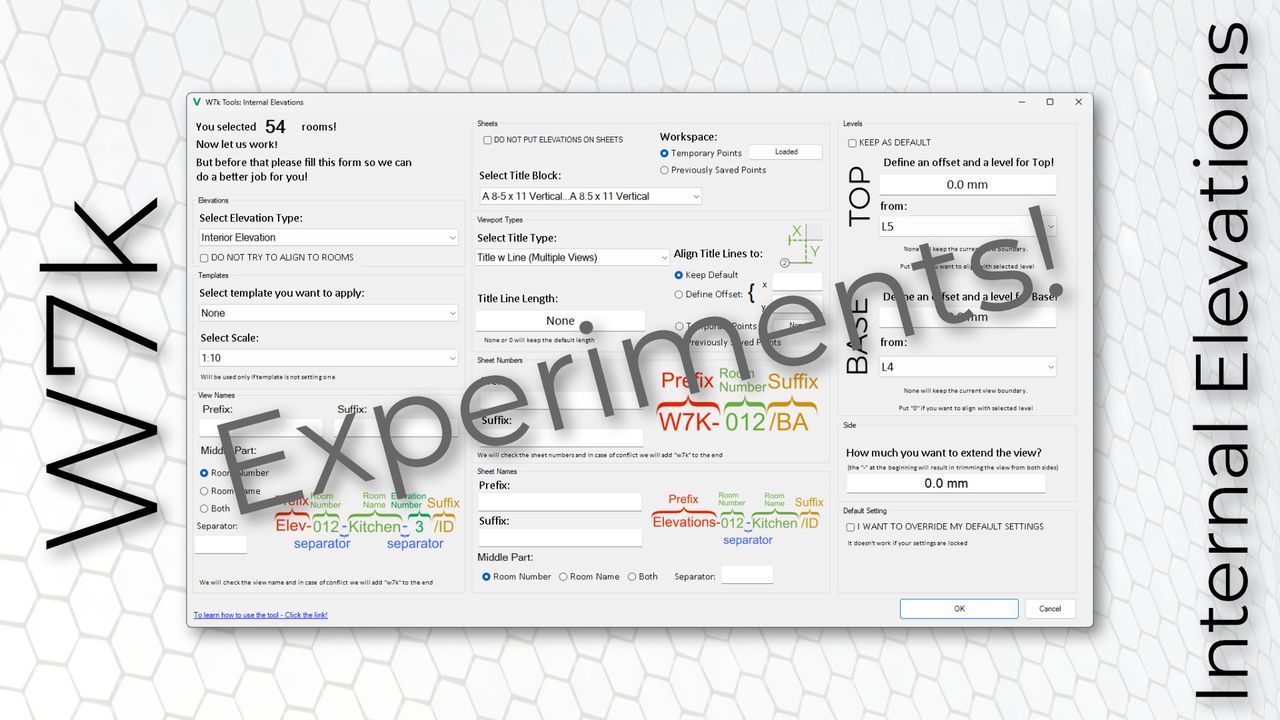Viewport: 1280px width, 720px height.
Task: Open the Top from-level dropdown L5
Action: point(967,227)
